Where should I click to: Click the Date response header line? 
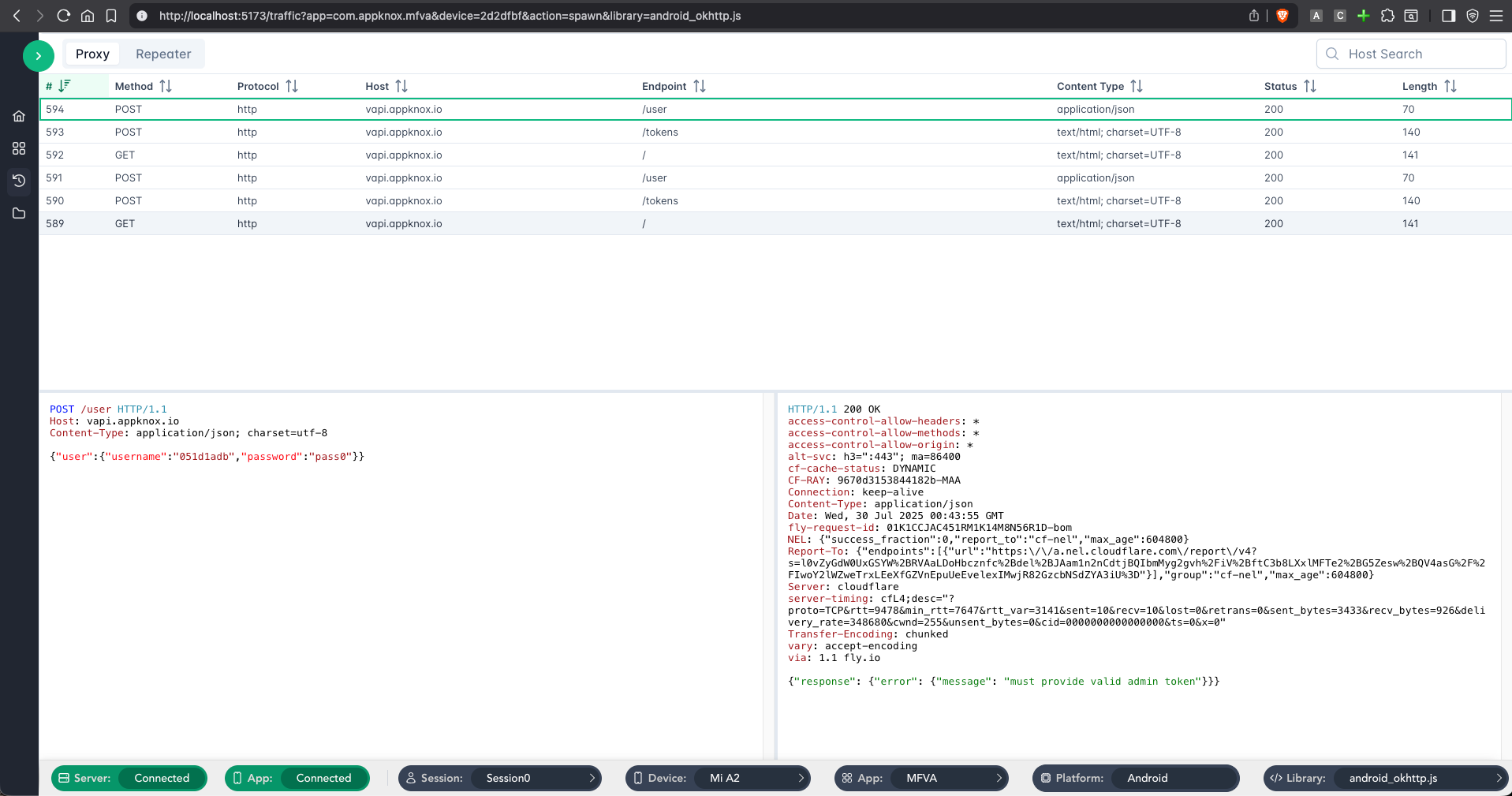895,515
